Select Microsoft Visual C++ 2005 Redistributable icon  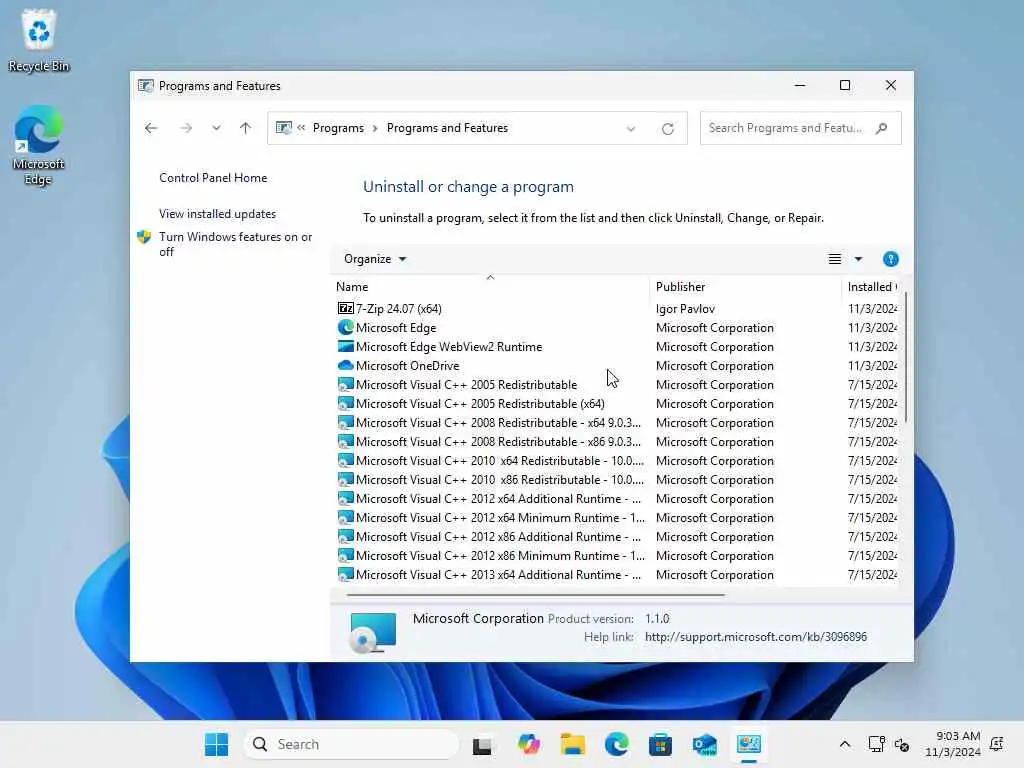pos(345,384)
